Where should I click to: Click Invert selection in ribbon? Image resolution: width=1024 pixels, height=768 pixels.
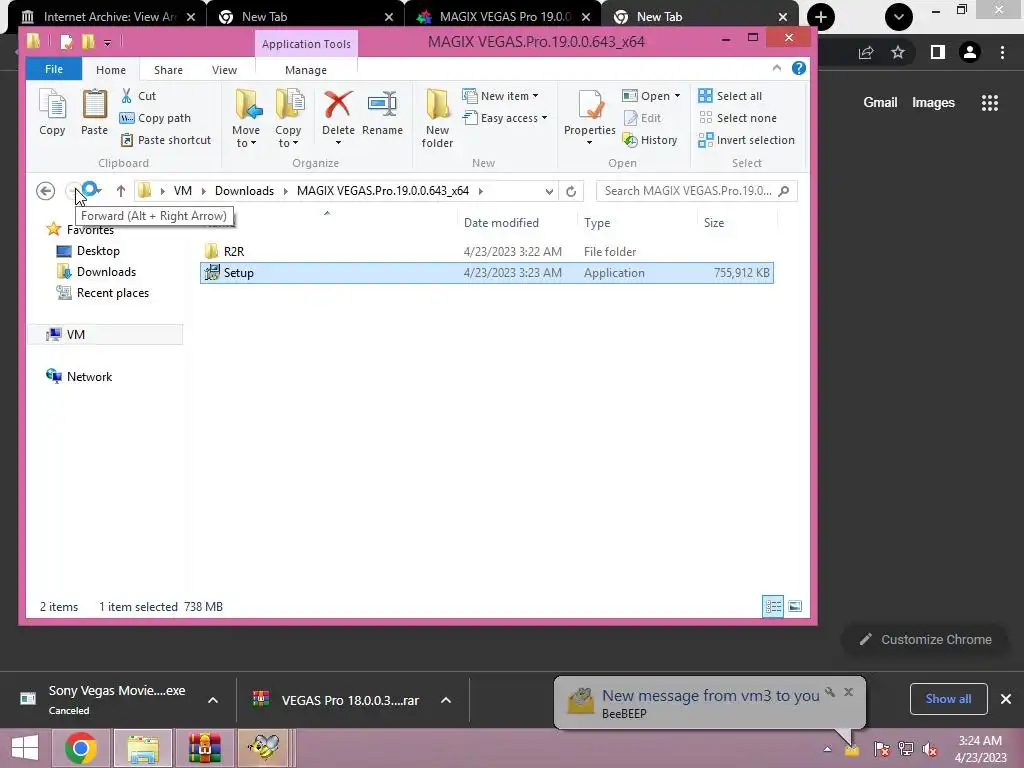click(746, 140)
